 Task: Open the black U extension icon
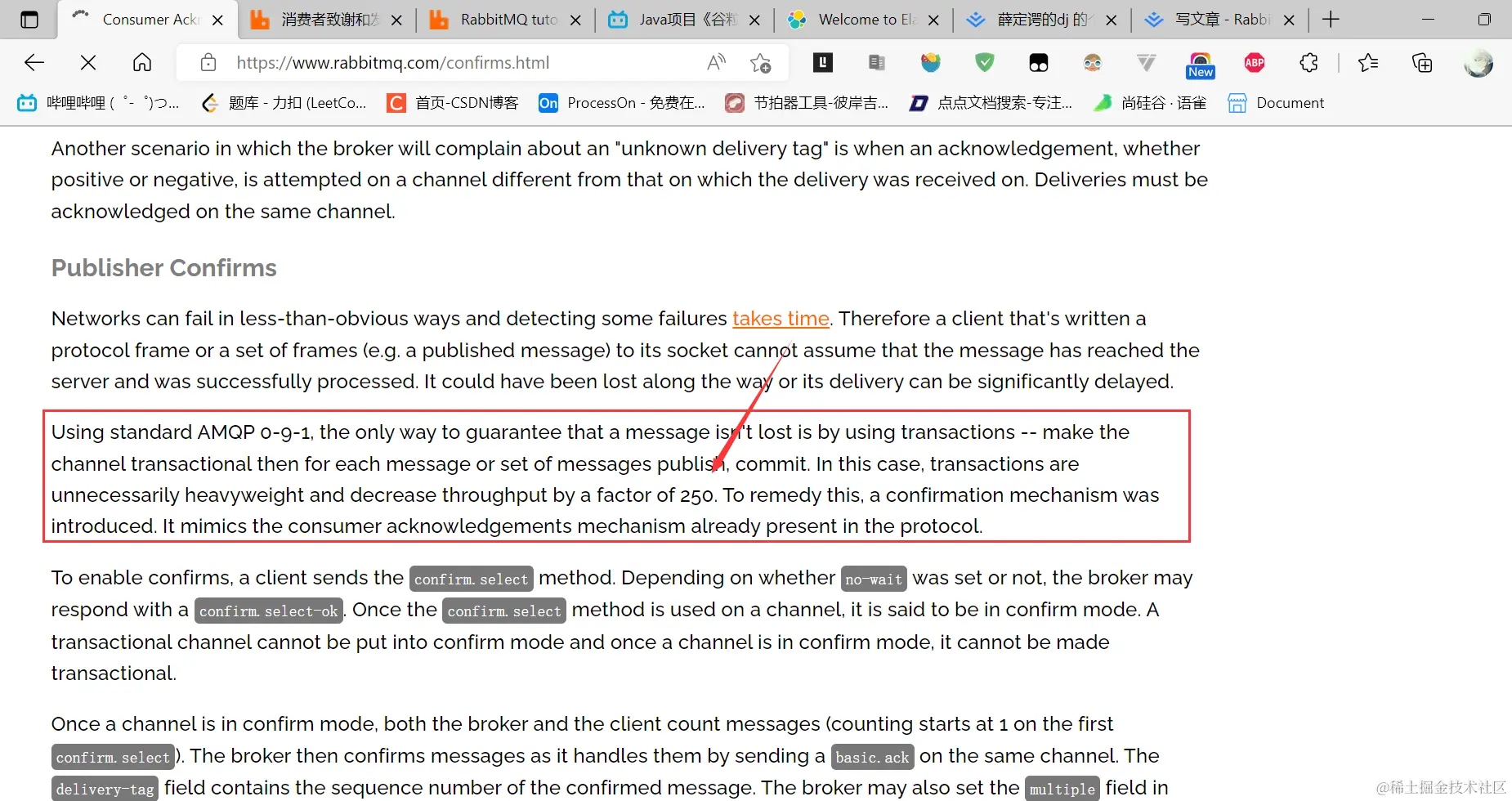[823, 62]
